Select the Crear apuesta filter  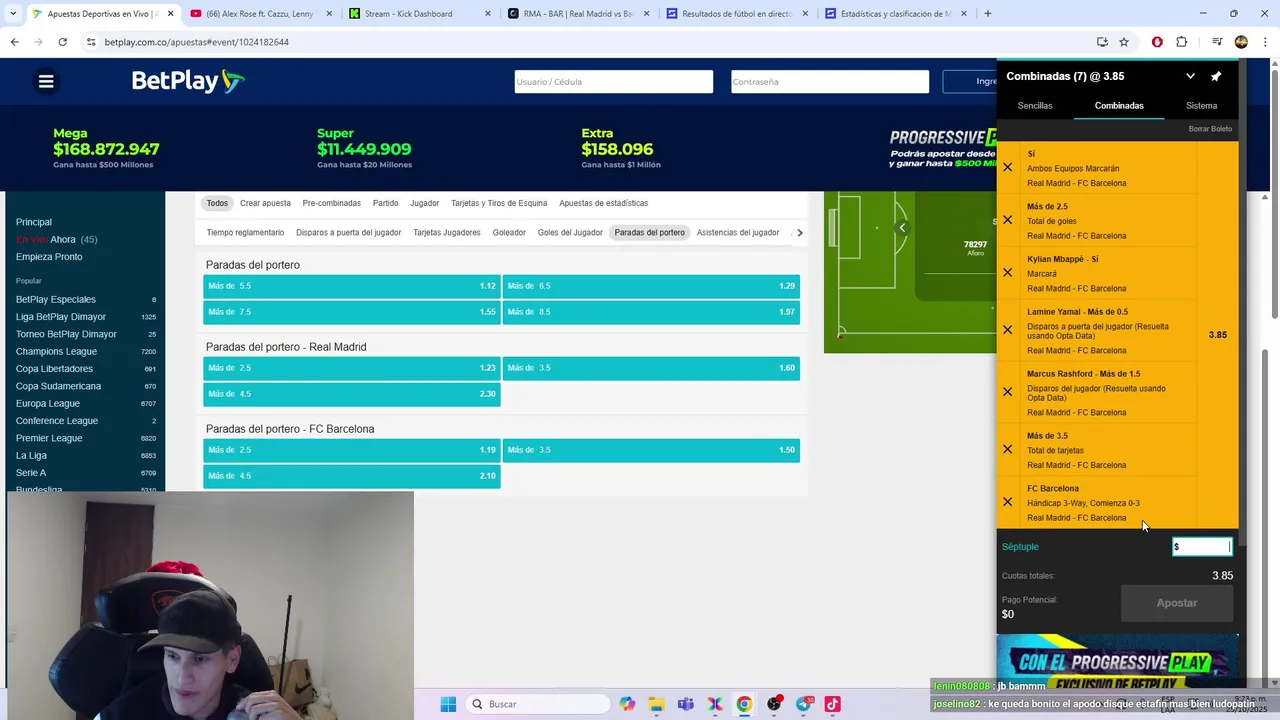(265, 203)
